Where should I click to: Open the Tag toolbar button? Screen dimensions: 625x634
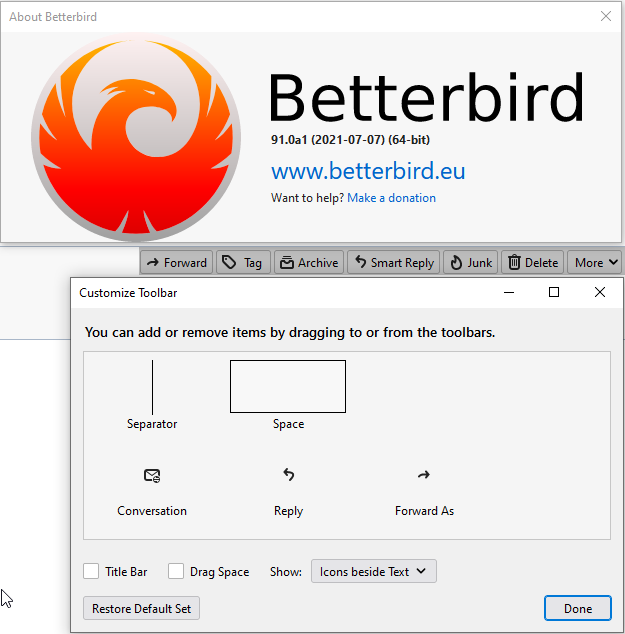point(243,262)
